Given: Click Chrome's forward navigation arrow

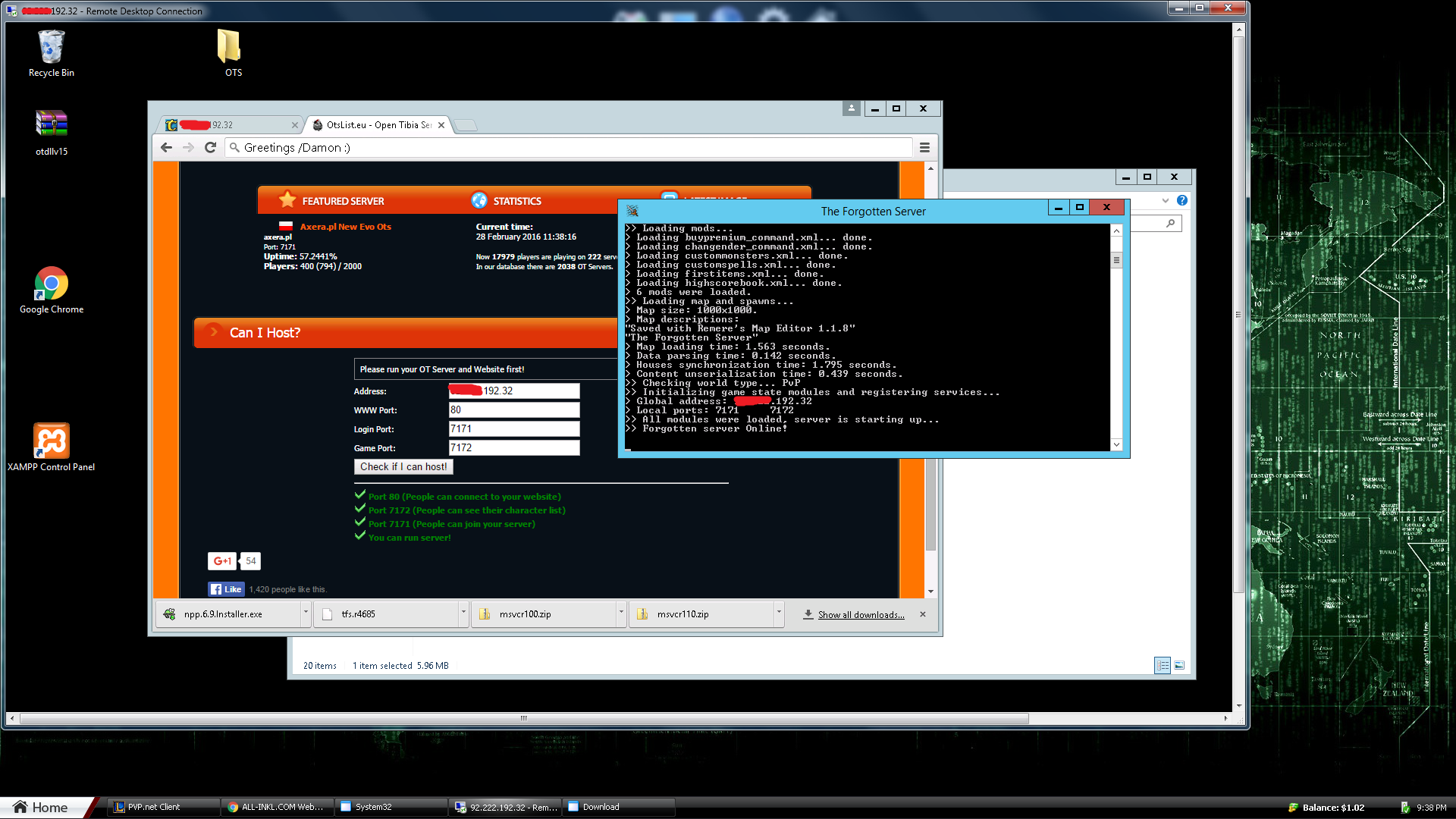Looking at the screenshot, I should tap(189, 147).
